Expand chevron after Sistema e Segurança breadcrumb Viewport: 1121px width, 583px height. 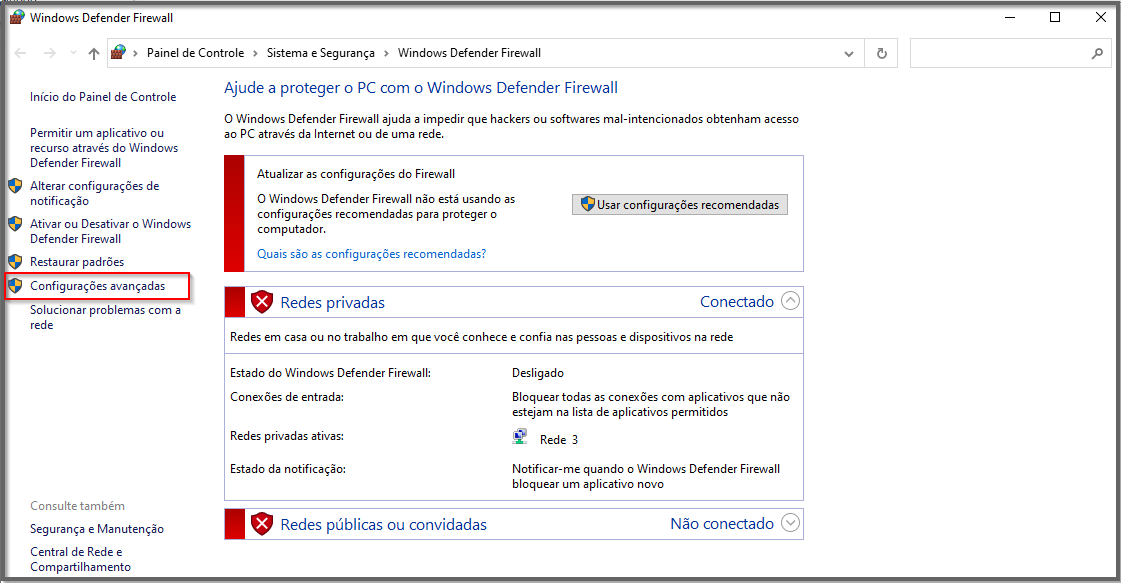point(386,54)
